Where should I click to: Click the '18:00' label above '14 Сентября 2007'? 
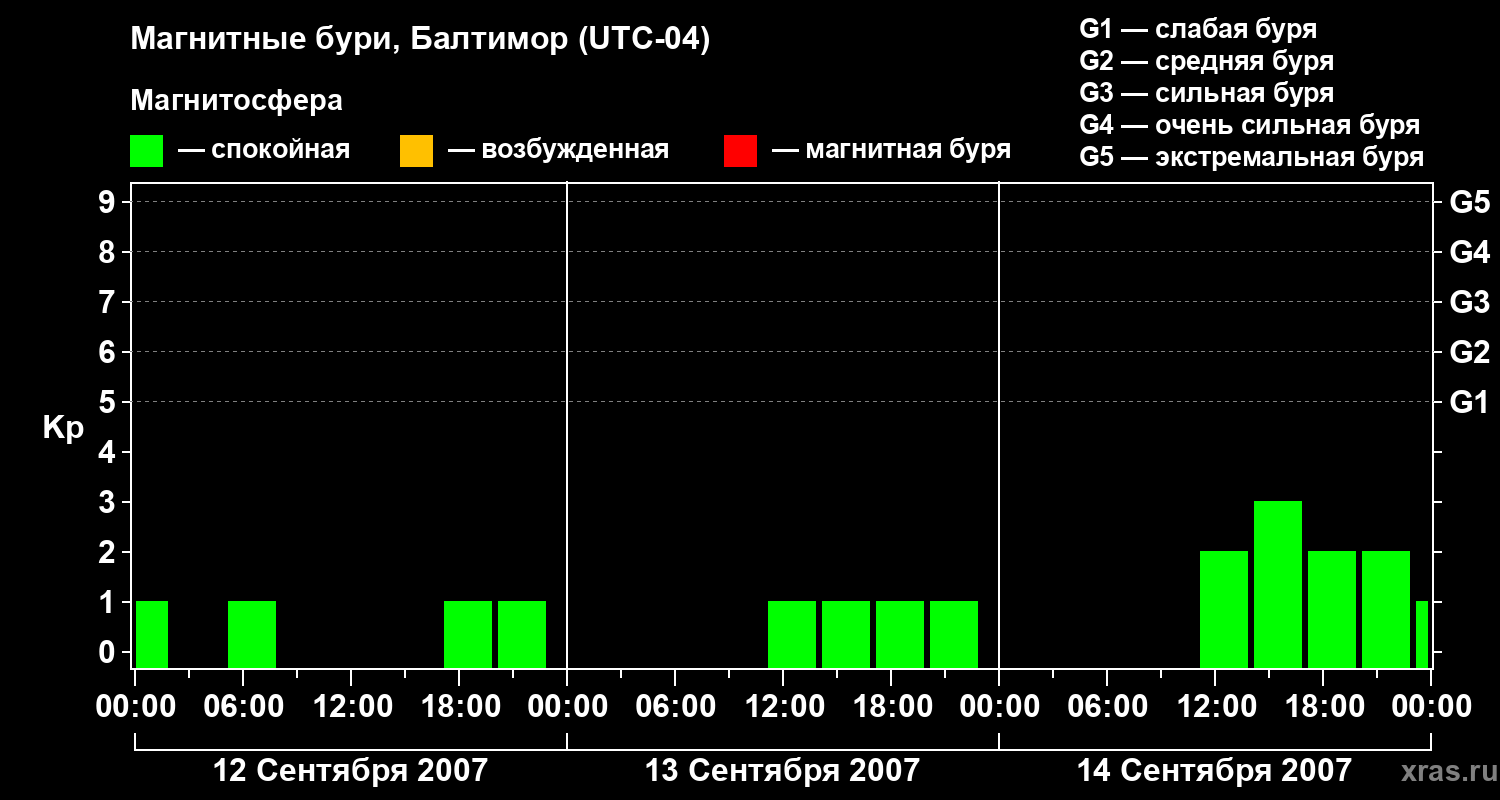pos(1323,707)
